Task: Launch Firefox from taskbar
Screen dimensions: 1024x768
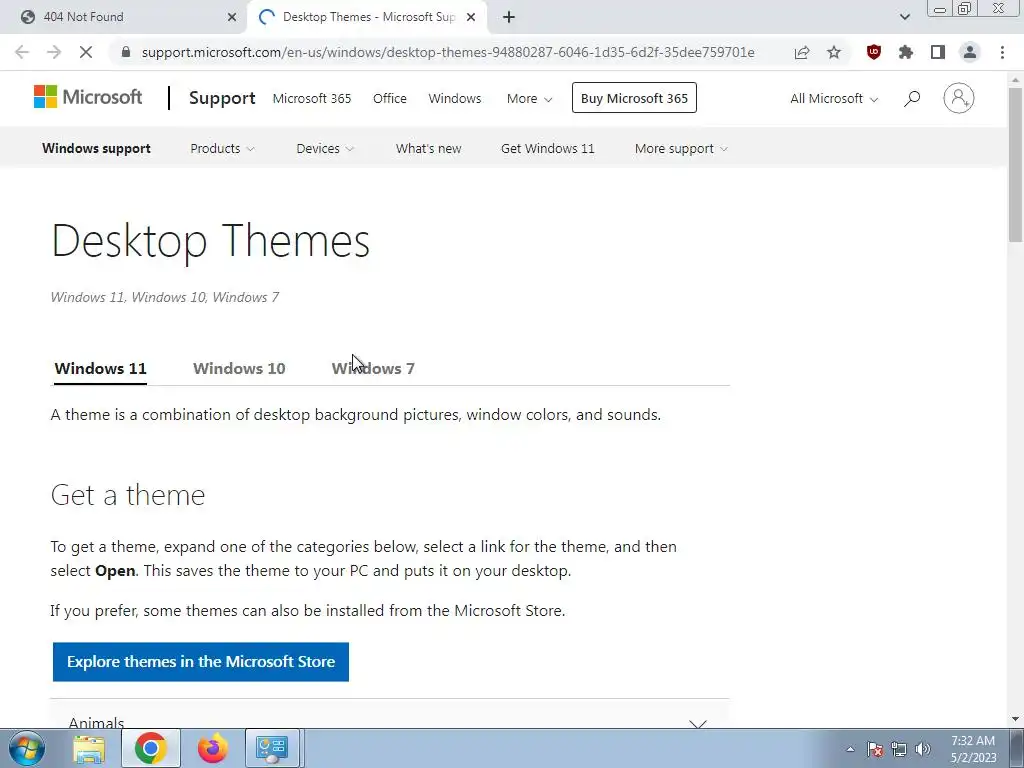Action: click(x=212, y=748)
